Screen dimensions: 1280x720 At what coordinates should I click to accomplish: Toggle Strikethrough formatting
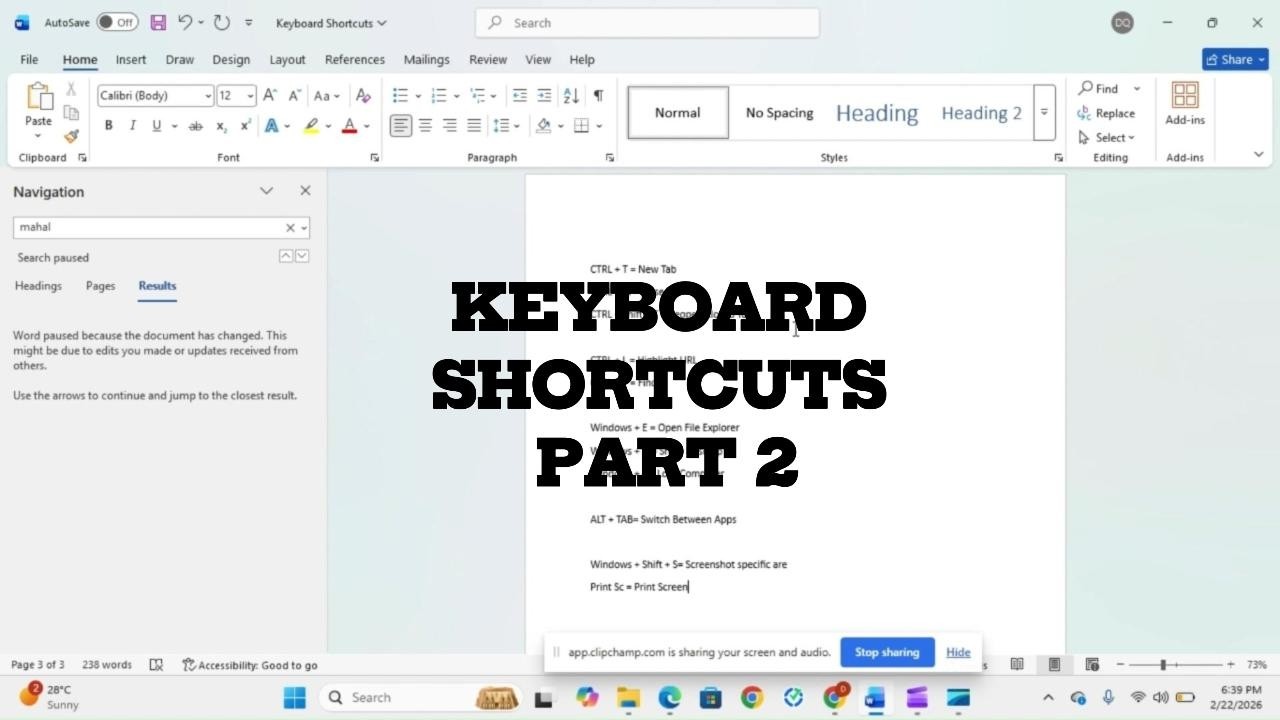(x=196, y=125)
